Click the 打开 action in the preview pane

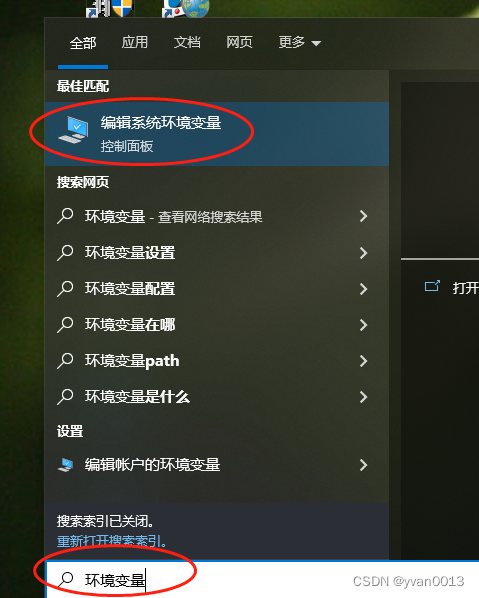pyautogui.click(x=465, y=288)
